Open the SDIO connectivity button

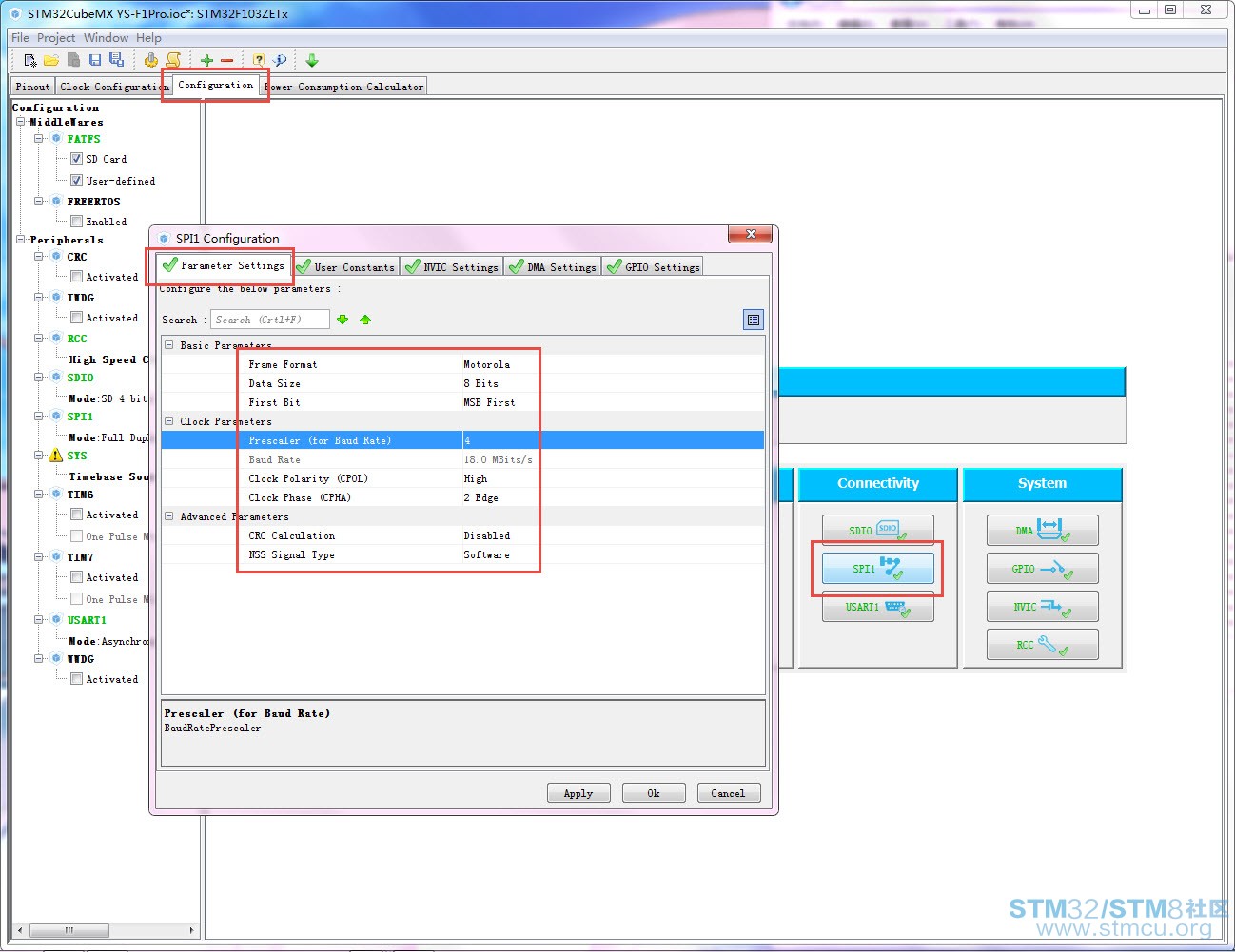coord(877,531)
